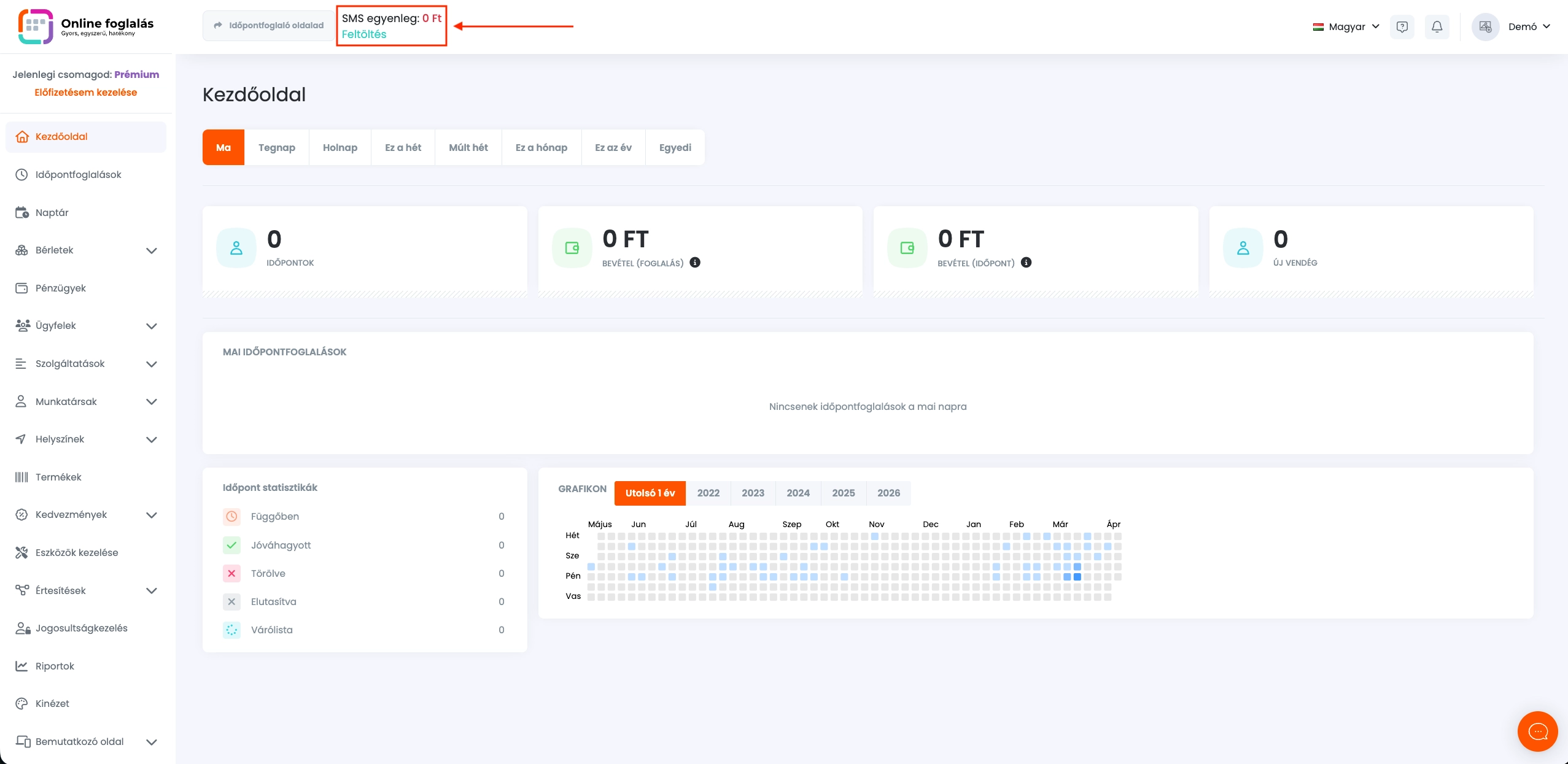Viewport: 1568px width, 764px height.
Task: Show the 2024 chart year
Action: [x=798, y=493]
